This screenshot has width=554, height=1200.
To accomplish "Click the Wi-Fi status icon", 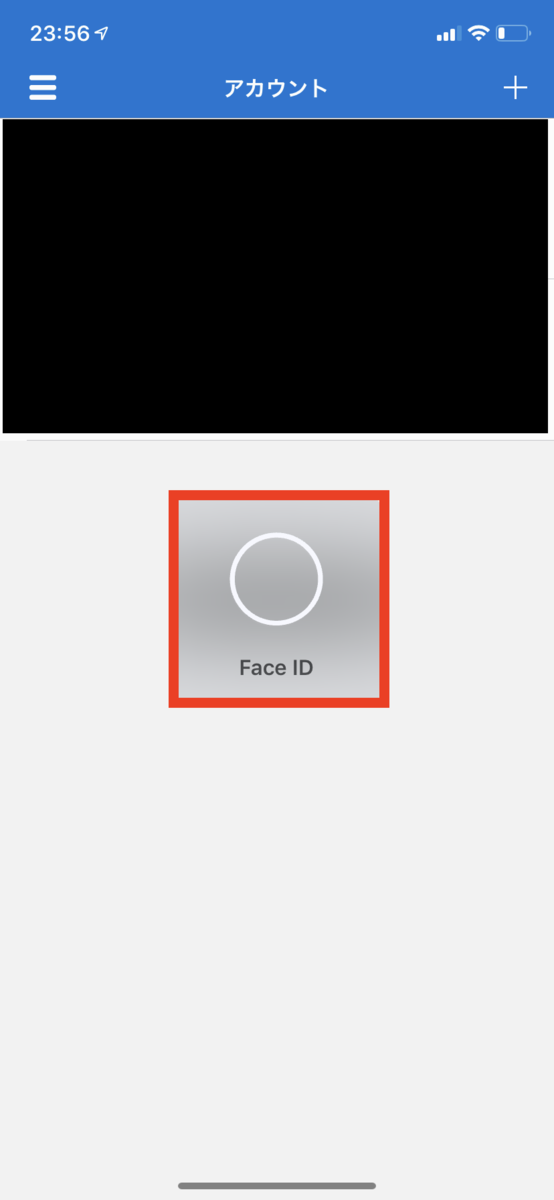I will (478, 33).
